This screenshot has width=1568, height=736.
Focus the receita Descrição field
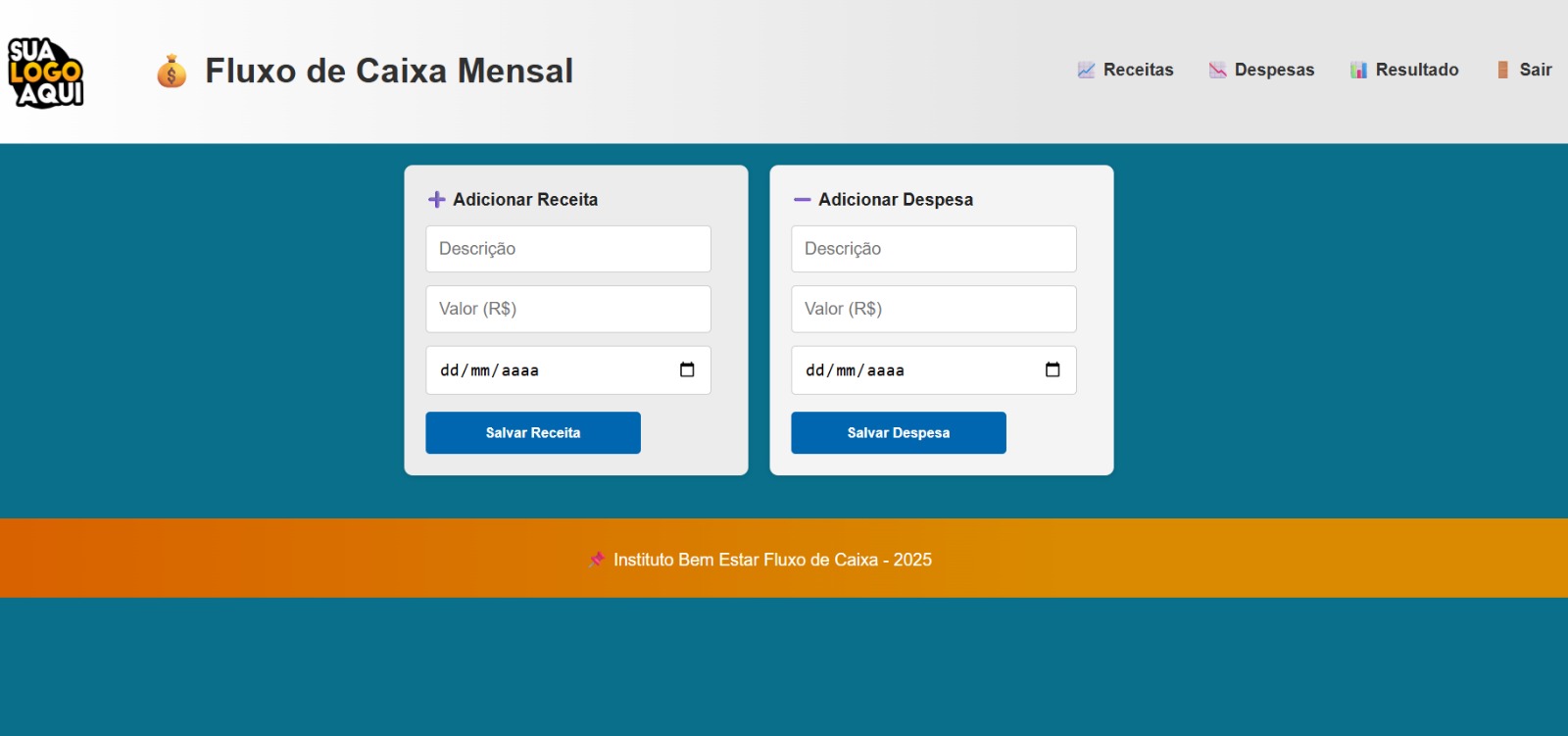pos(567,249)
